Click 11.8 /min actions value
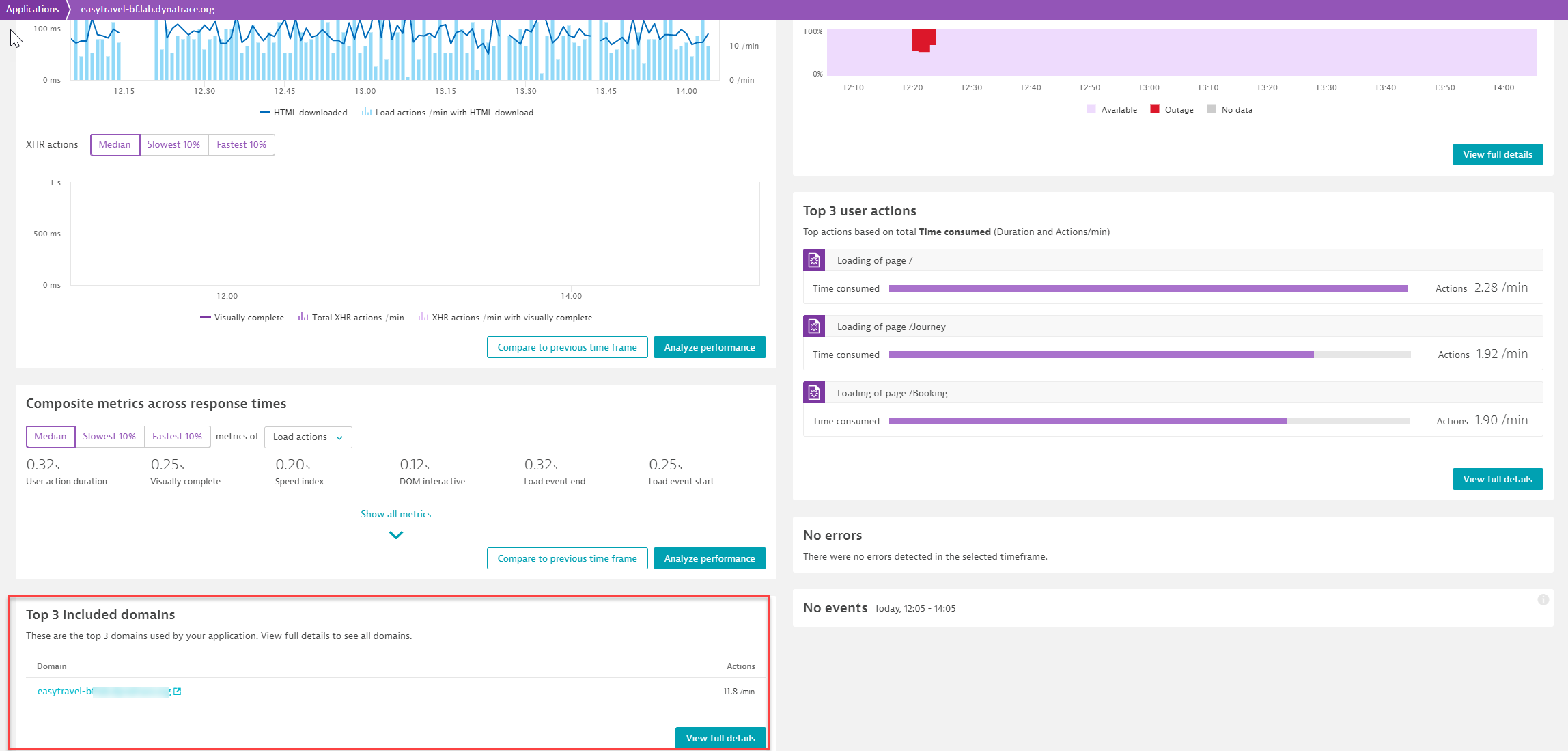1568x751 pixels. [739, 692]
